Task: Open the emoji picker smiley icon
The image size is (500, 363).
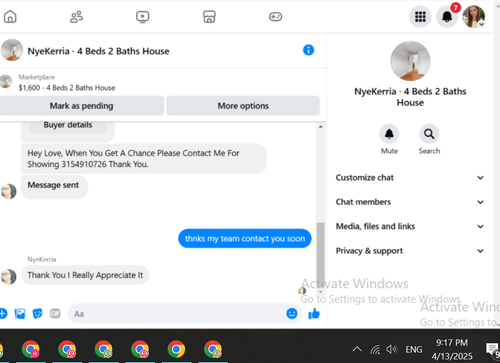Action: 292,313
